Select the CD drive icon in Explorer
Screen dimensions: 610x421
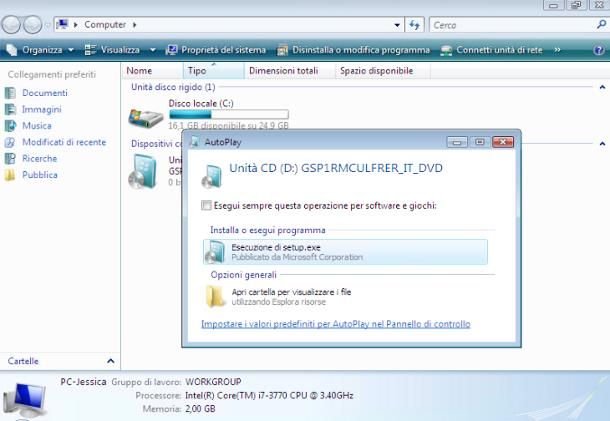click(143, 172)
